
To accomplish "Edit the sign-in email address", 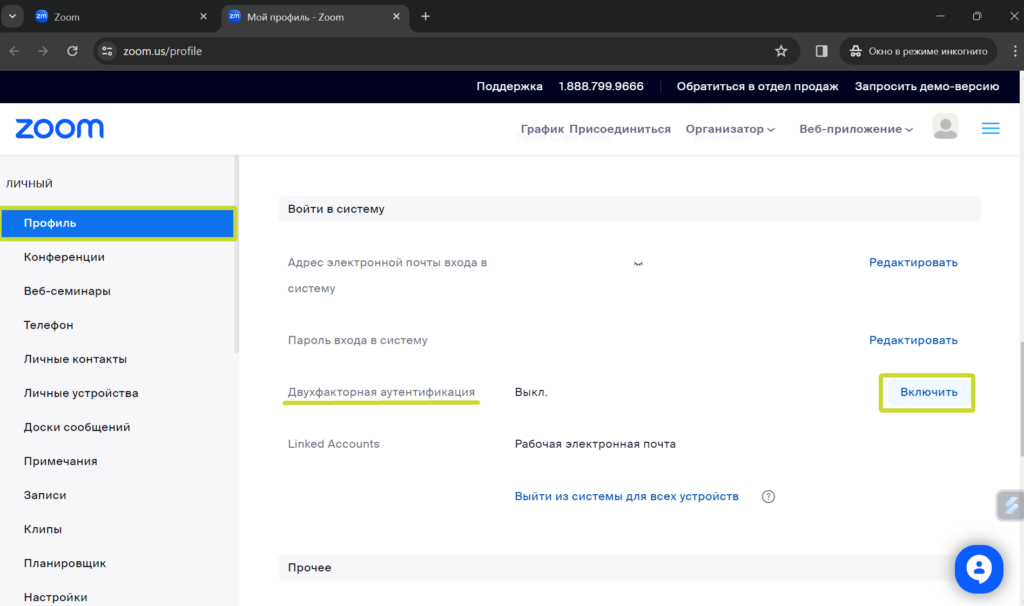I will 913,263.
